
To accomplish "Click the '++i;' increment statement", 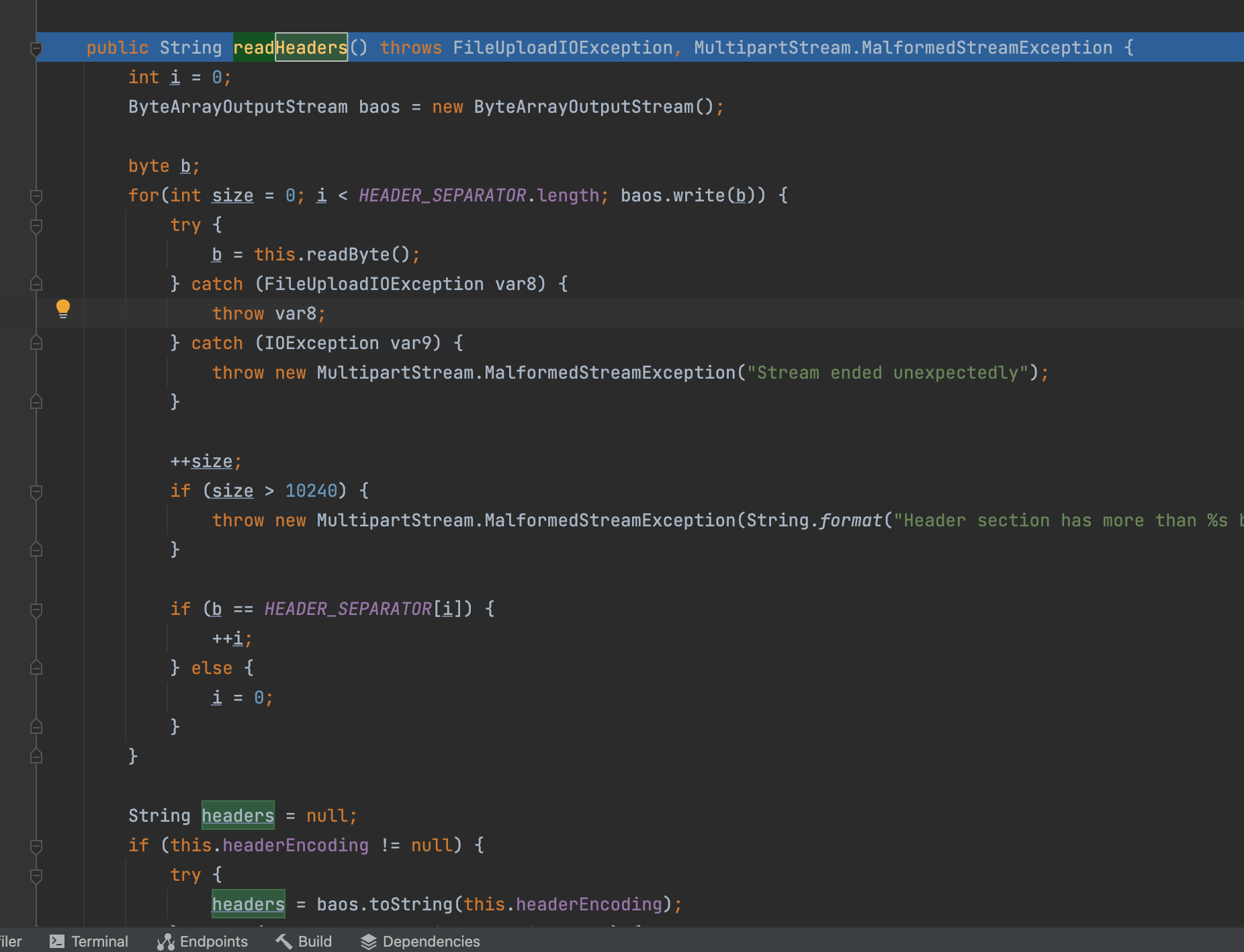I will 232,638.
